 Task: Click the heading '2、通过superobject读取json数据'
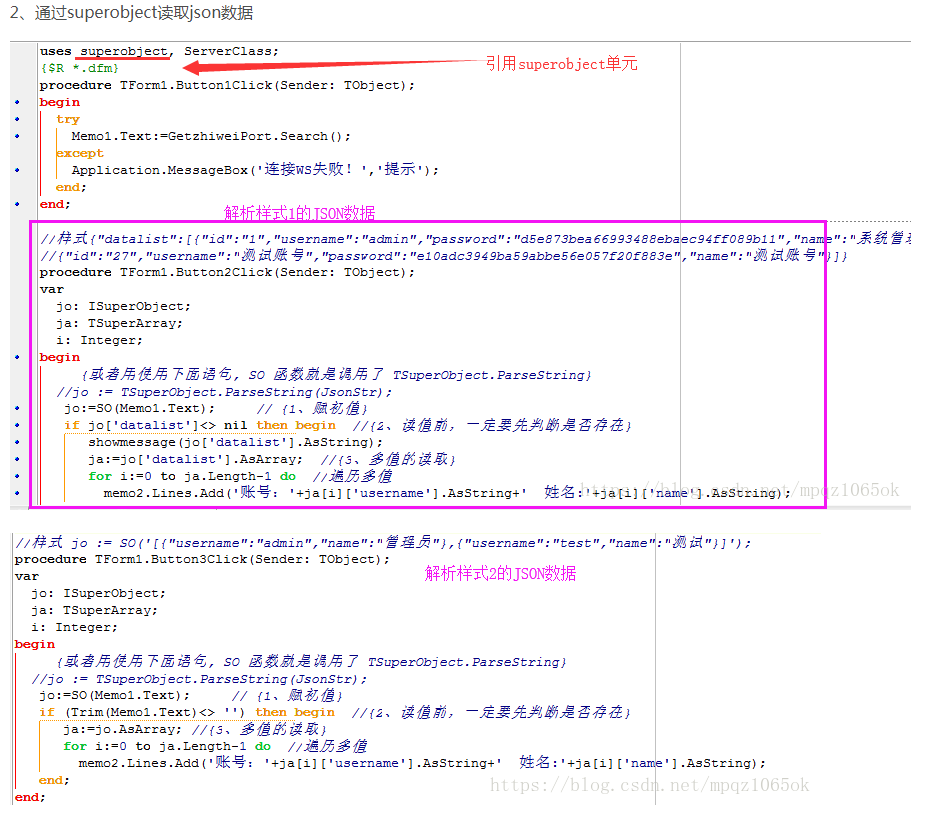tap(131, 13)
